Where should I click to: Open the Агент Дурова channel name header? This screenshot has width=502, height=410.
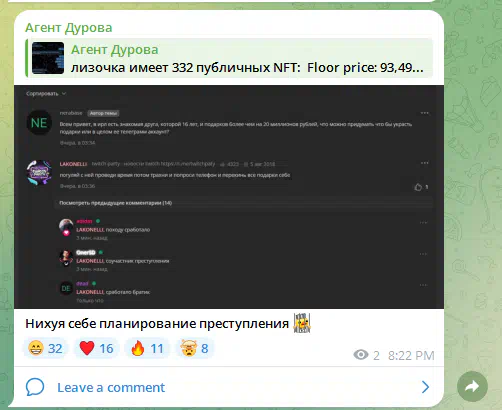pos(69,28)
